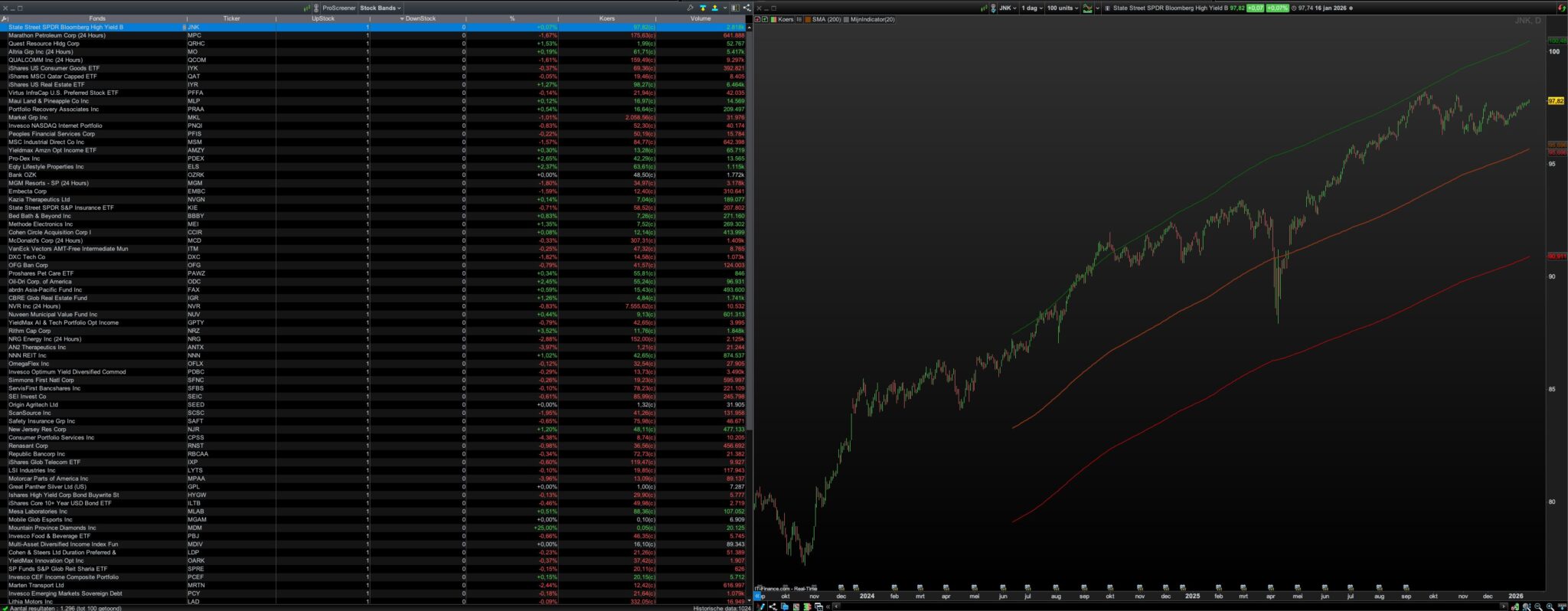Click the chart style icon in chart toolbar
This screenshot has width=1568, height=611.
coord(1087,8)
